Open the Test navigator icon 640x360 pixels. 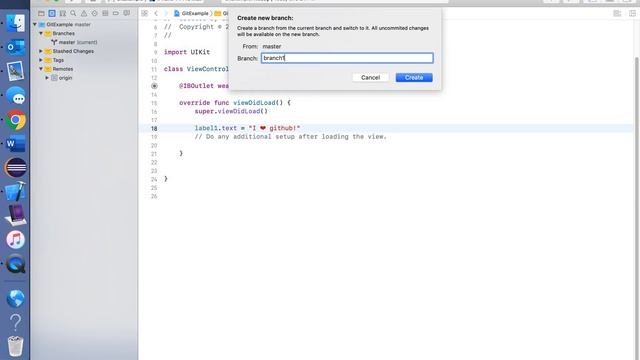pos(94,13)
